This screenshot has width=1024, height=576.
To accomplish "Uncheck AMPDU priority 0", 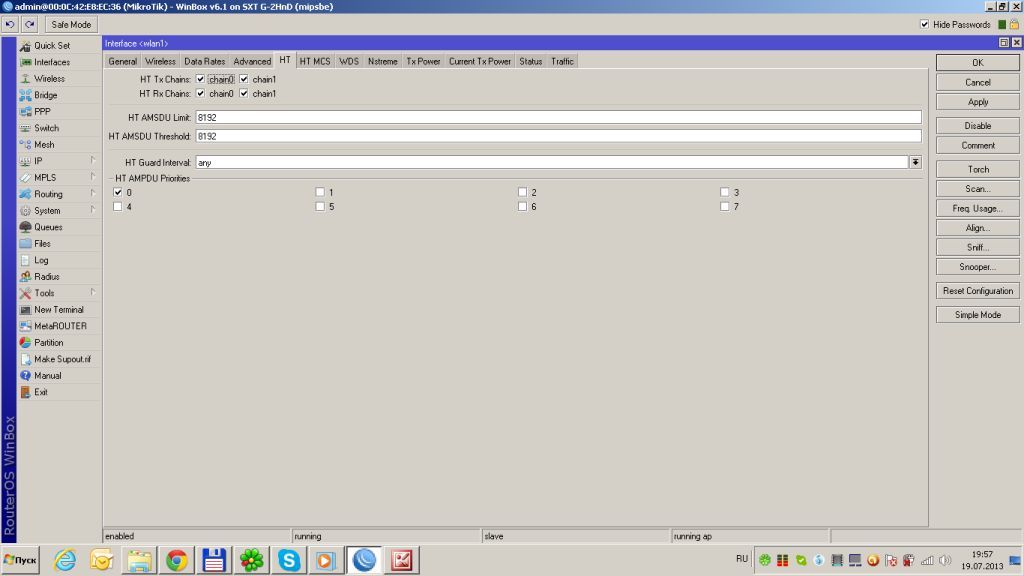I will tap(118, 192).
